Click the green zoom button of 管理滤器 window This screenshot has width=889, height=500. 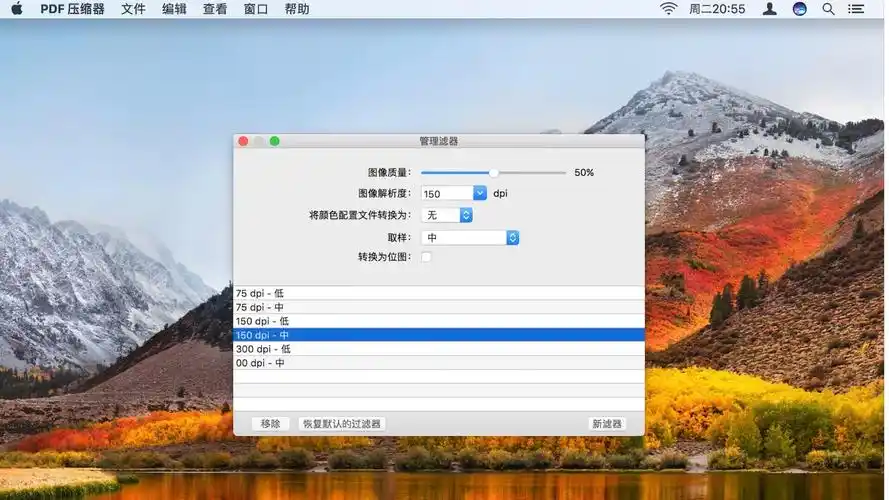pyautogui.click(x=274, y=141)
